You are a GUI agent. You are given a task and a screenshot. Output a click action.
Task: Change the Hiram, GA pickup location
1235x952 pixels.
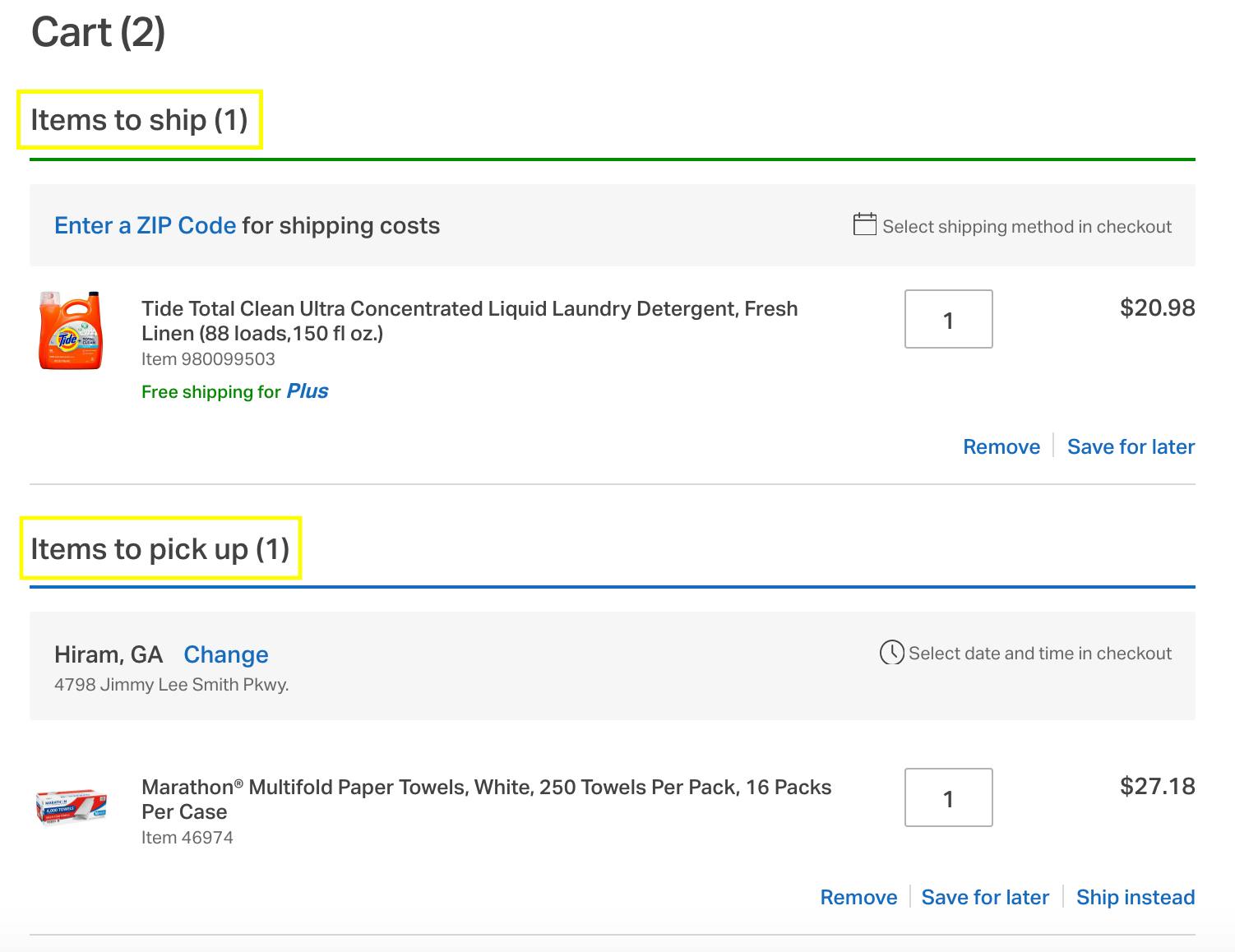[225, 654]
